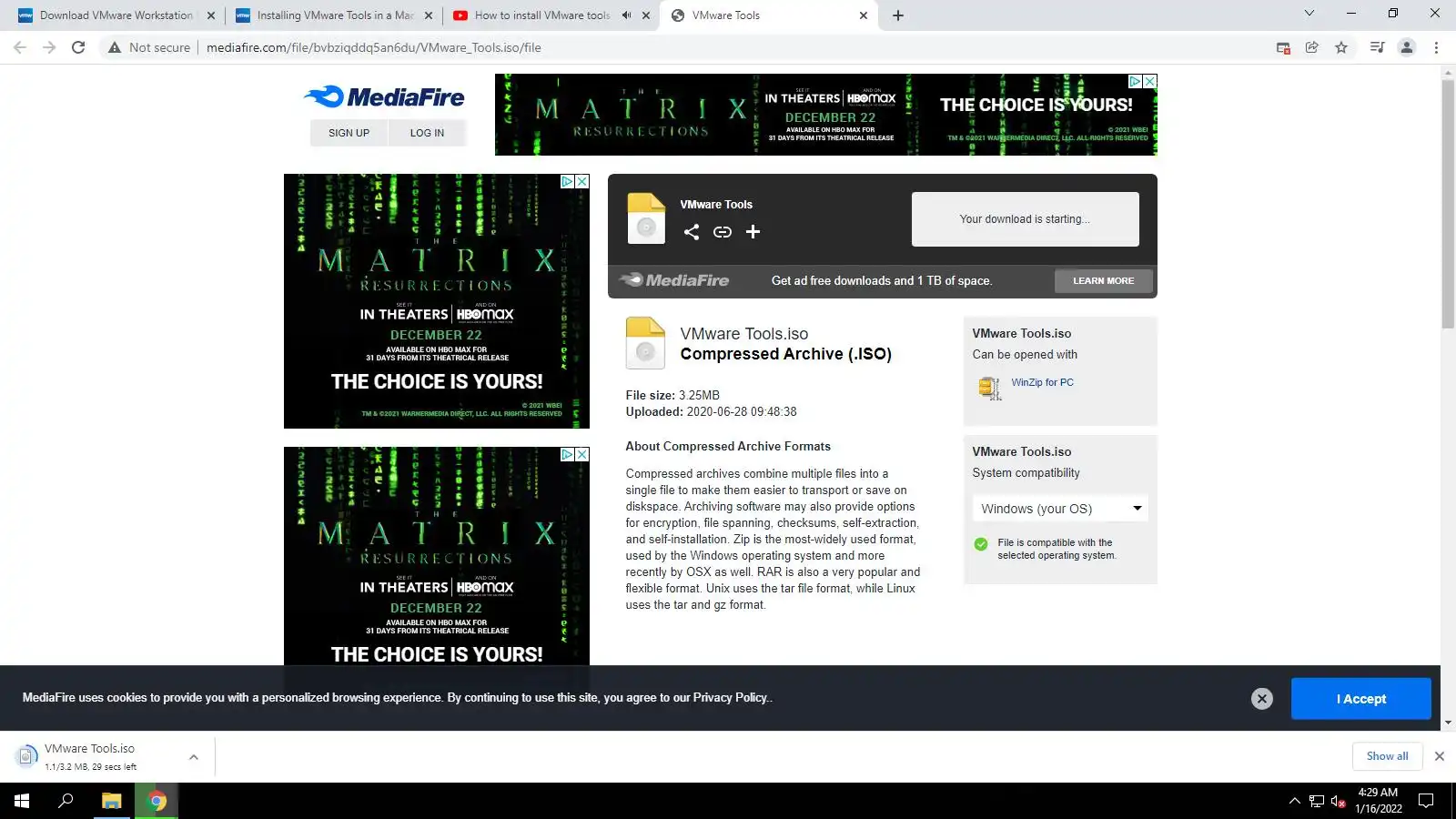1456x819 pixels.
Task: Bookmark this page with the star icon
Action: coord(1341,47)
